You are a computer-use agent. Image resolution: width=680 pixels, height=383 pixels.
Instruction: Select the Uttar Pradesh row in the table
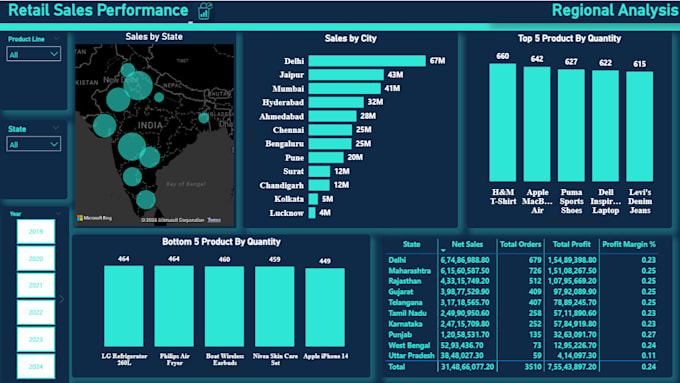[x=522, y=355]
